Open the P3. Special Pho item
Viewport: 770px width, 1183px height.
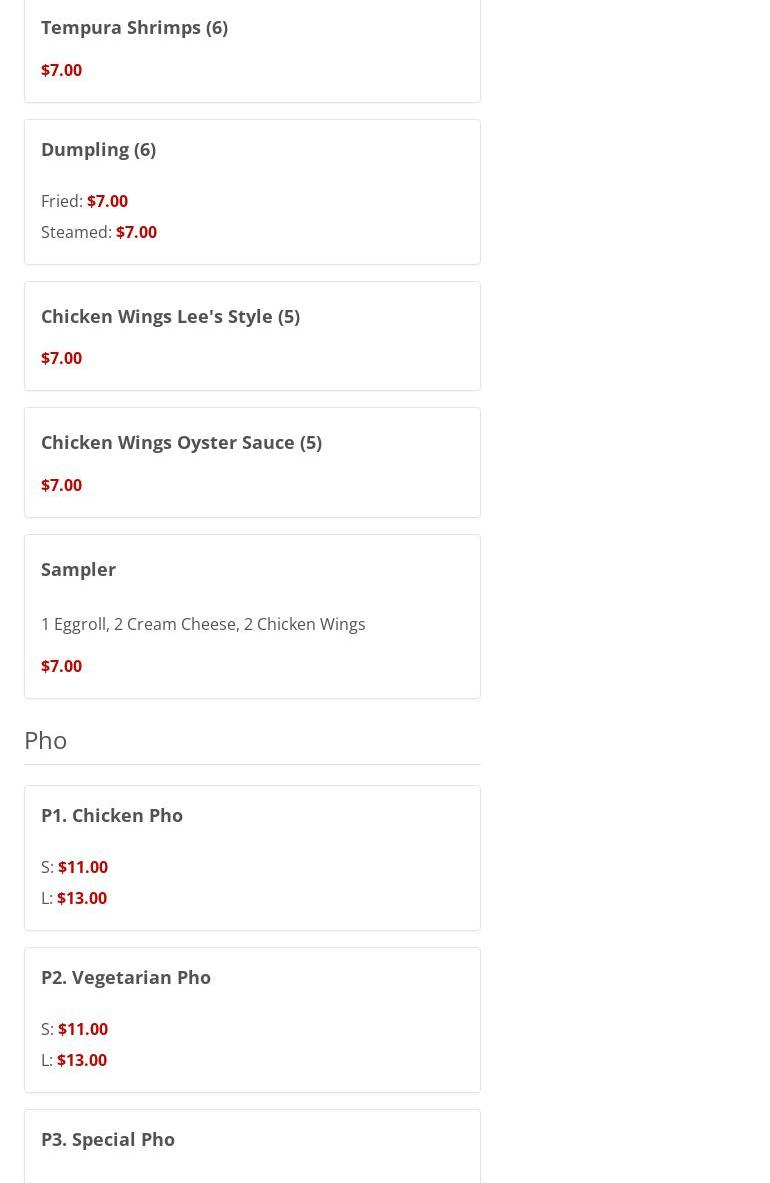(108, 1139)
